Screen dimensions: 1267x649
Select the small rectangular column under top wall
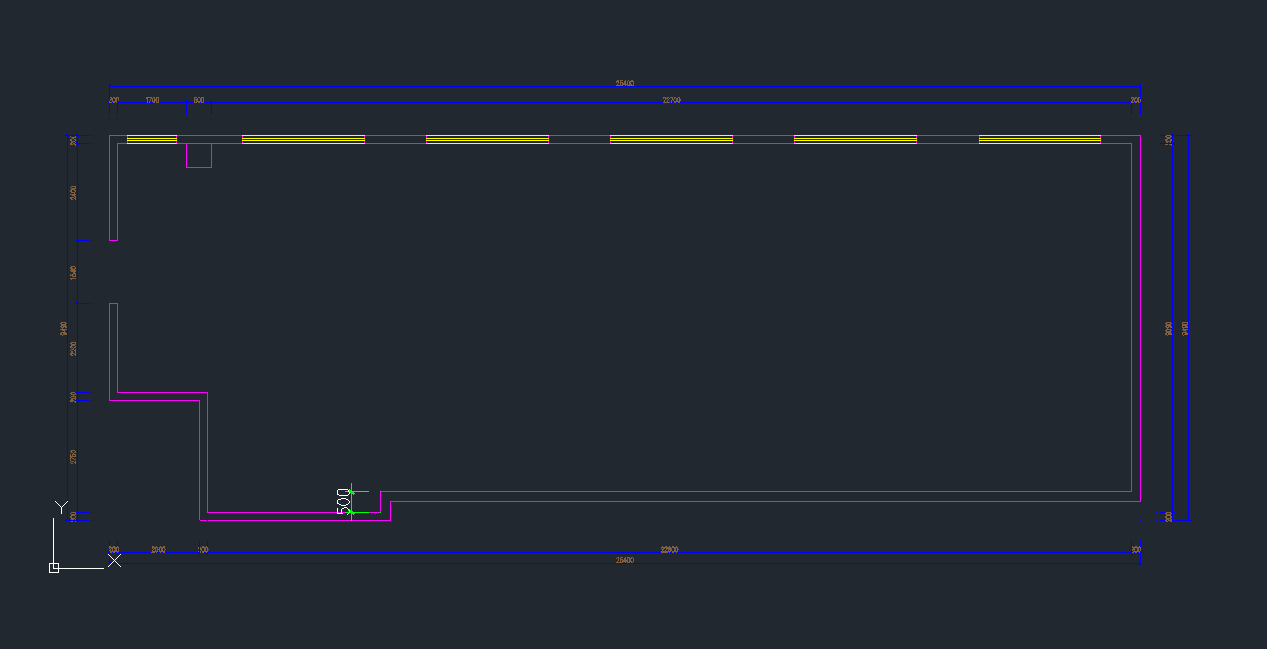[x=199, y=155]
